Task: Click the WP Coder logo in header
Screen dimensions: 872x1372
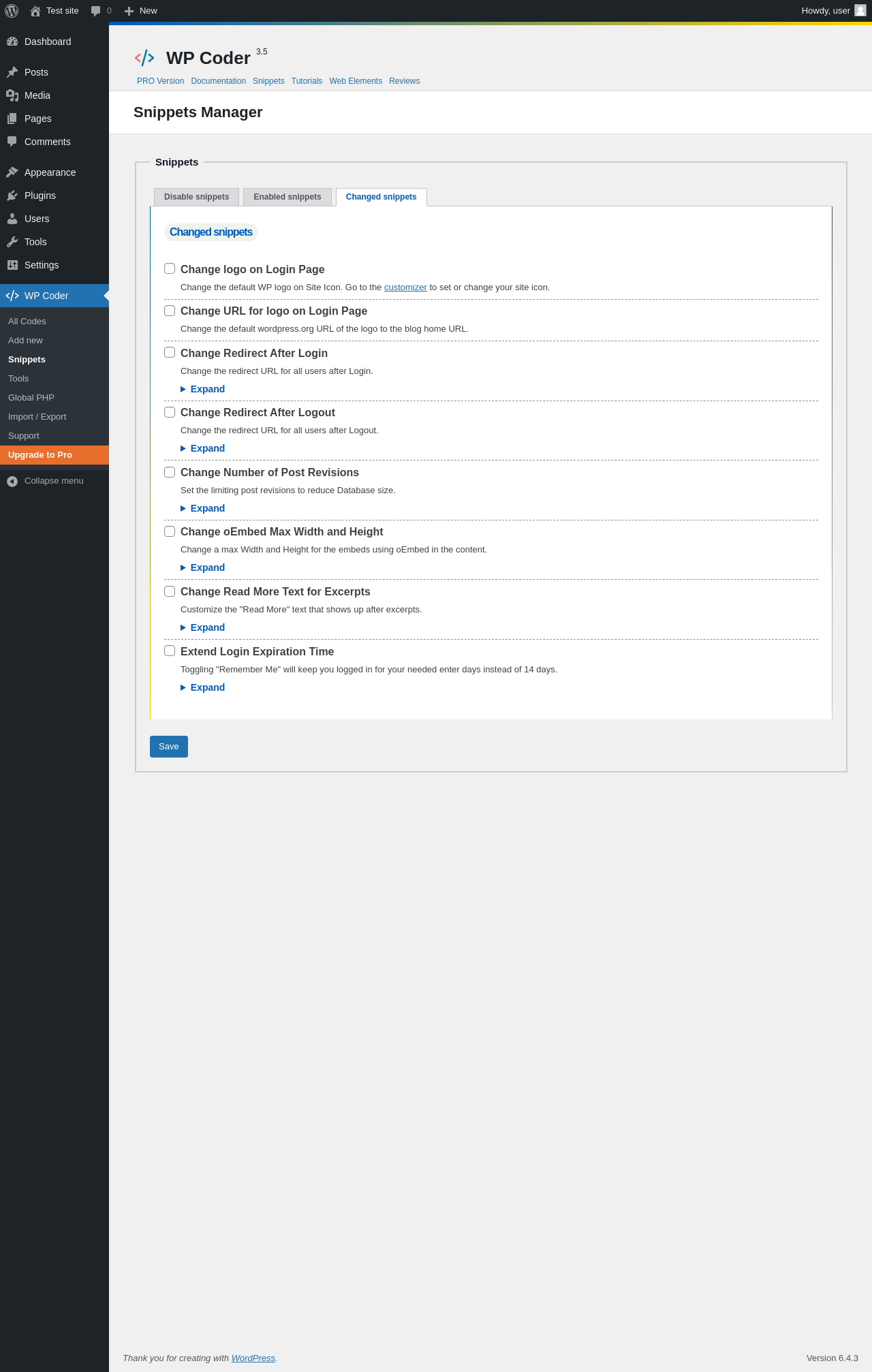Action: tap(144, 58)
